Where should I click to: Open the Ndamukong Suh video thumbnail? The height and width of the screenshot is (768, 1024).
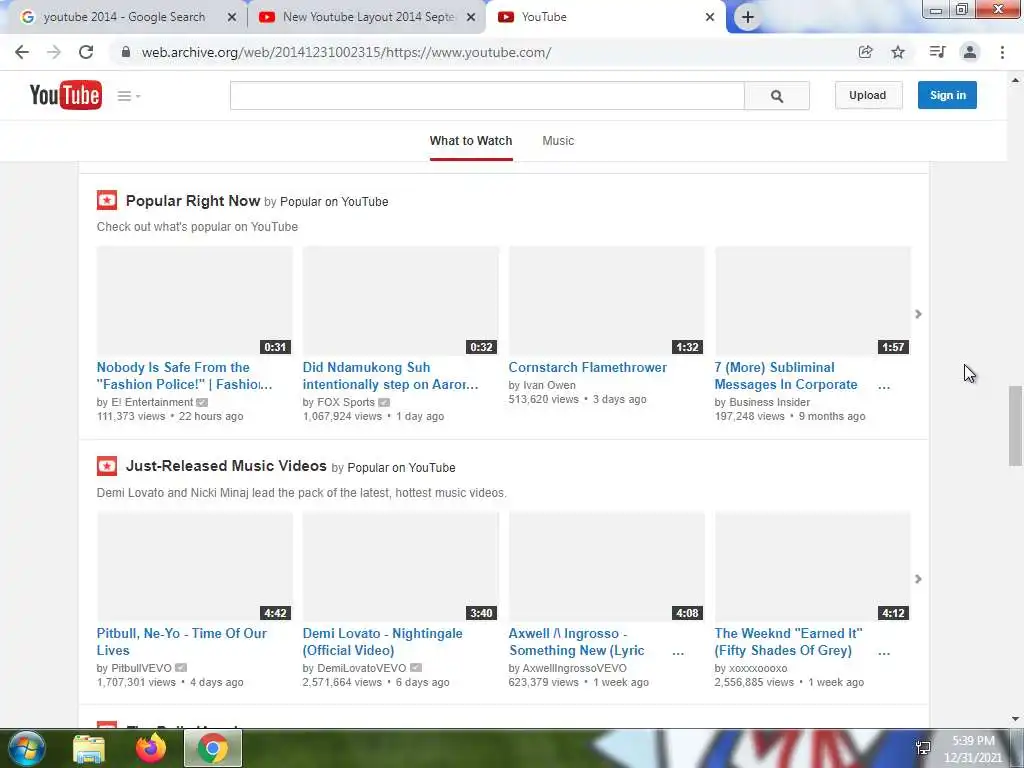click(400, 301)
